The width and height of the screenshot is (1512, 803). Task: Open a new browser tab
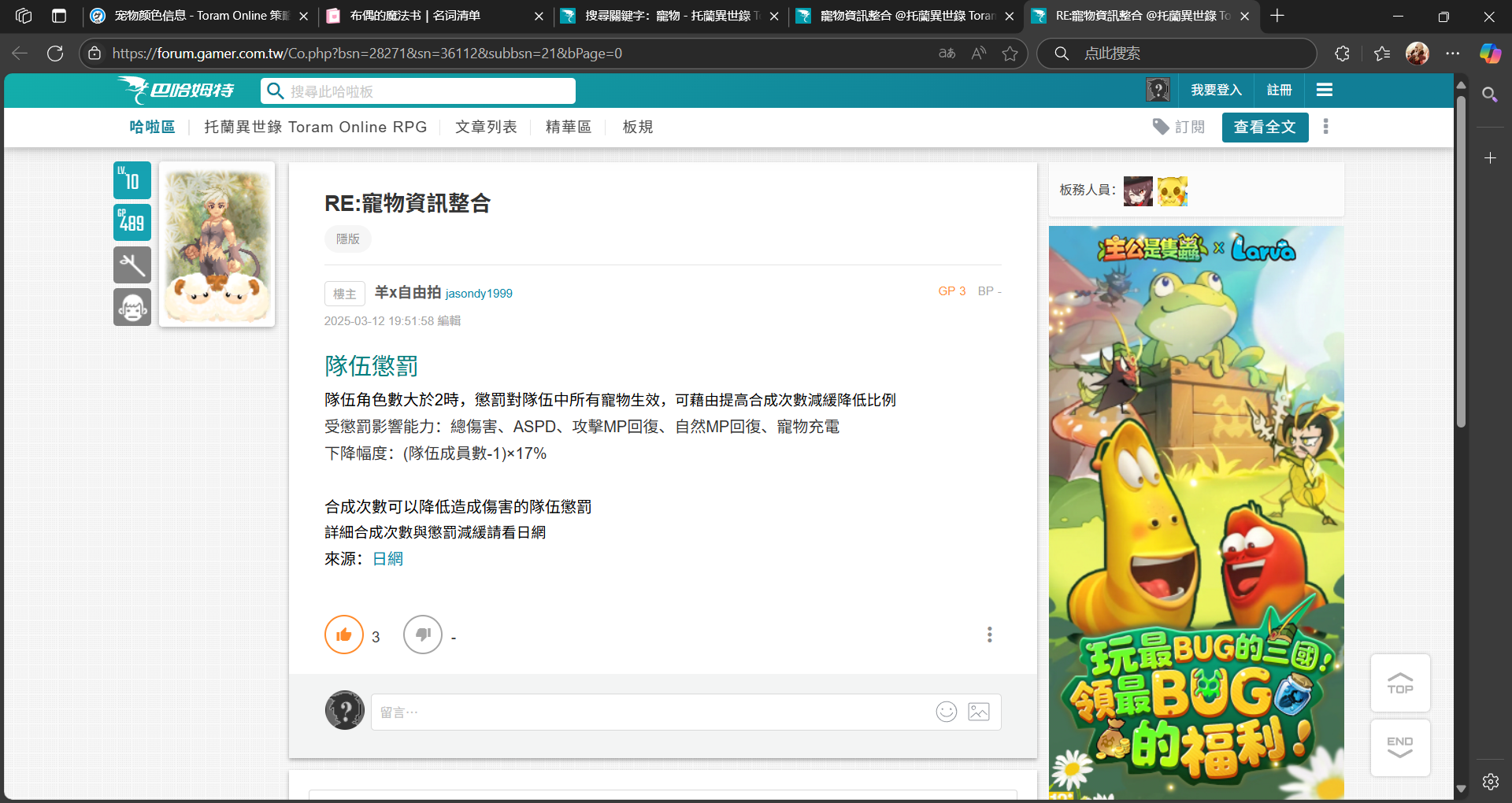tap(1277, 16)
